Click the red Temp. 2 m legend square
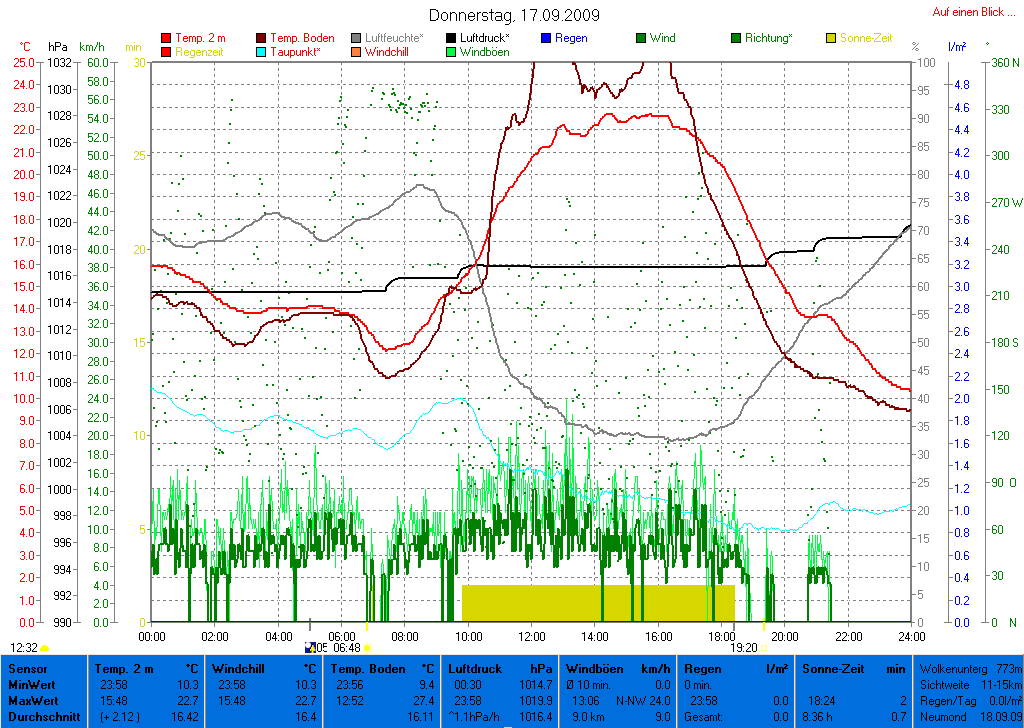The image size is (1024, 728). [166, 38]
